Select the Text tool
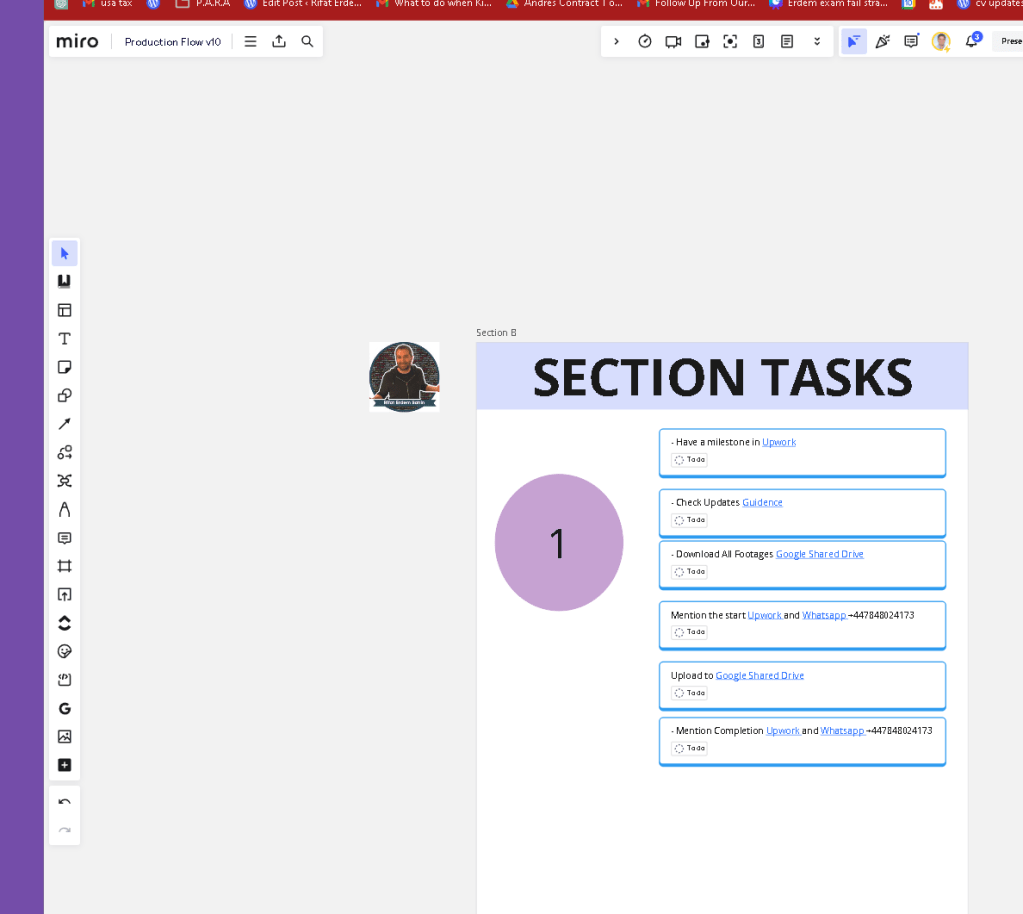Image resolution: width=1023 pixels, height=914 pixels. [x=65, y=339]
